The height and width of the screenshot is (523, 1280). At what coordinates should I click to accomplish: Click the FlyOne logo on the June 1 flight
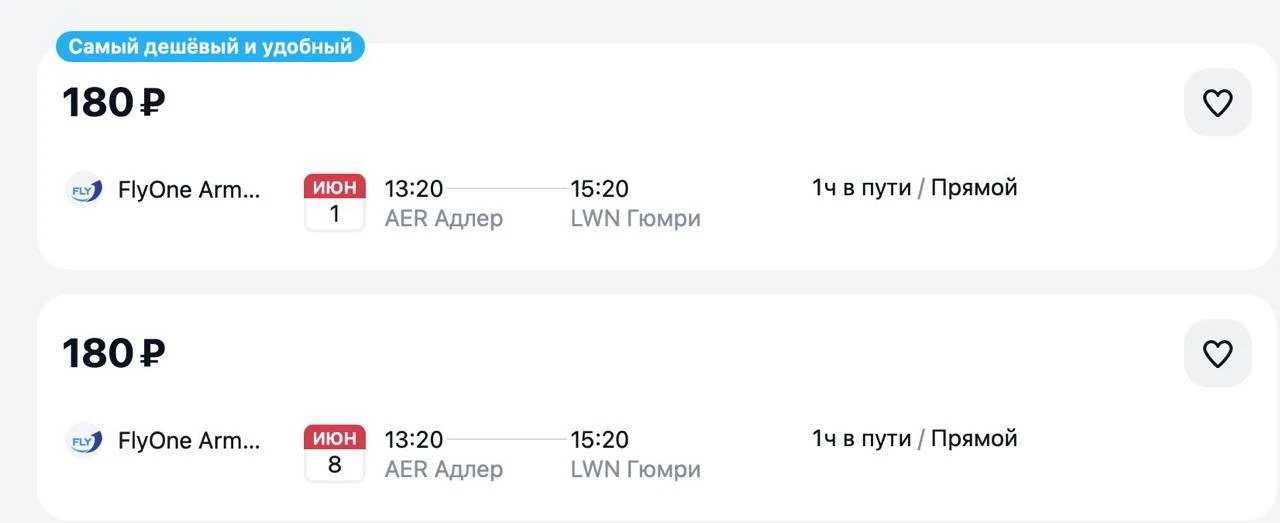[x=84, y=189]
